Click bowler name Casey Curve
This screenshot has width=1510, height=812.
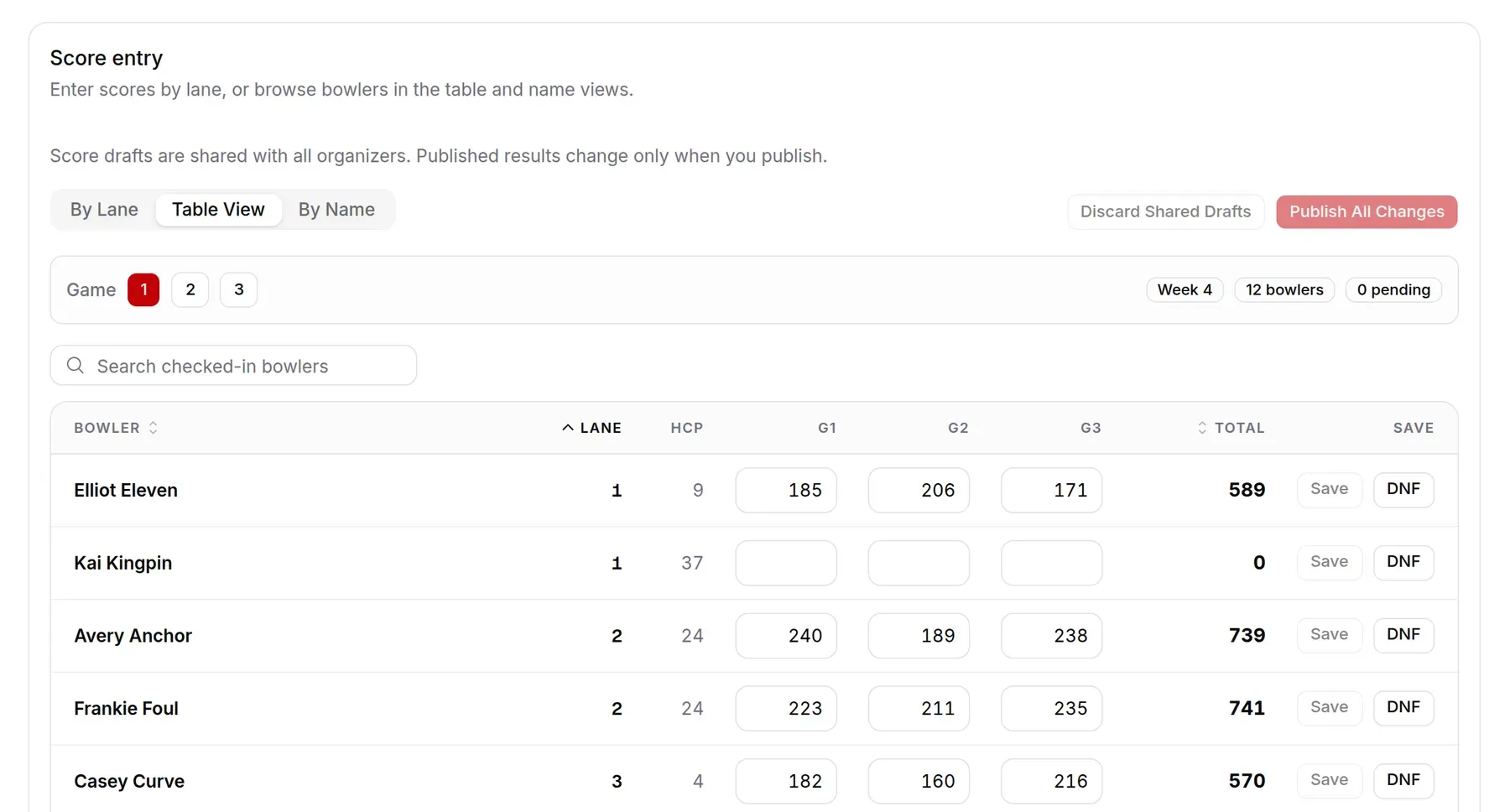coord(129,782)
